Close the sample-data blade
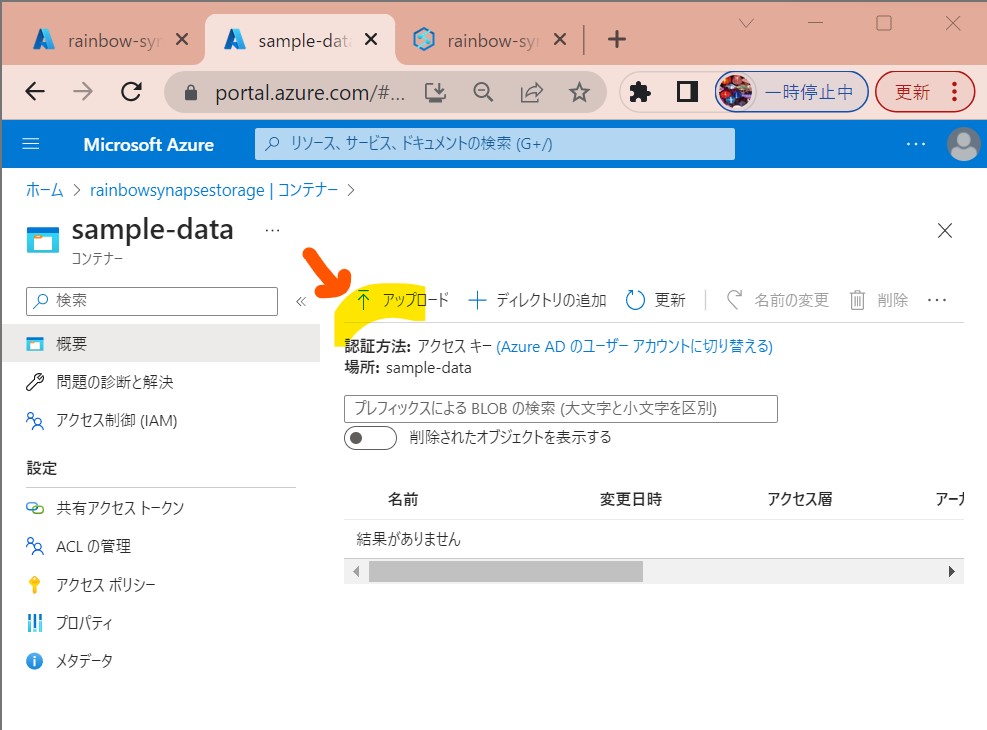The image size is (987, 730). click(x=945, y=230)
